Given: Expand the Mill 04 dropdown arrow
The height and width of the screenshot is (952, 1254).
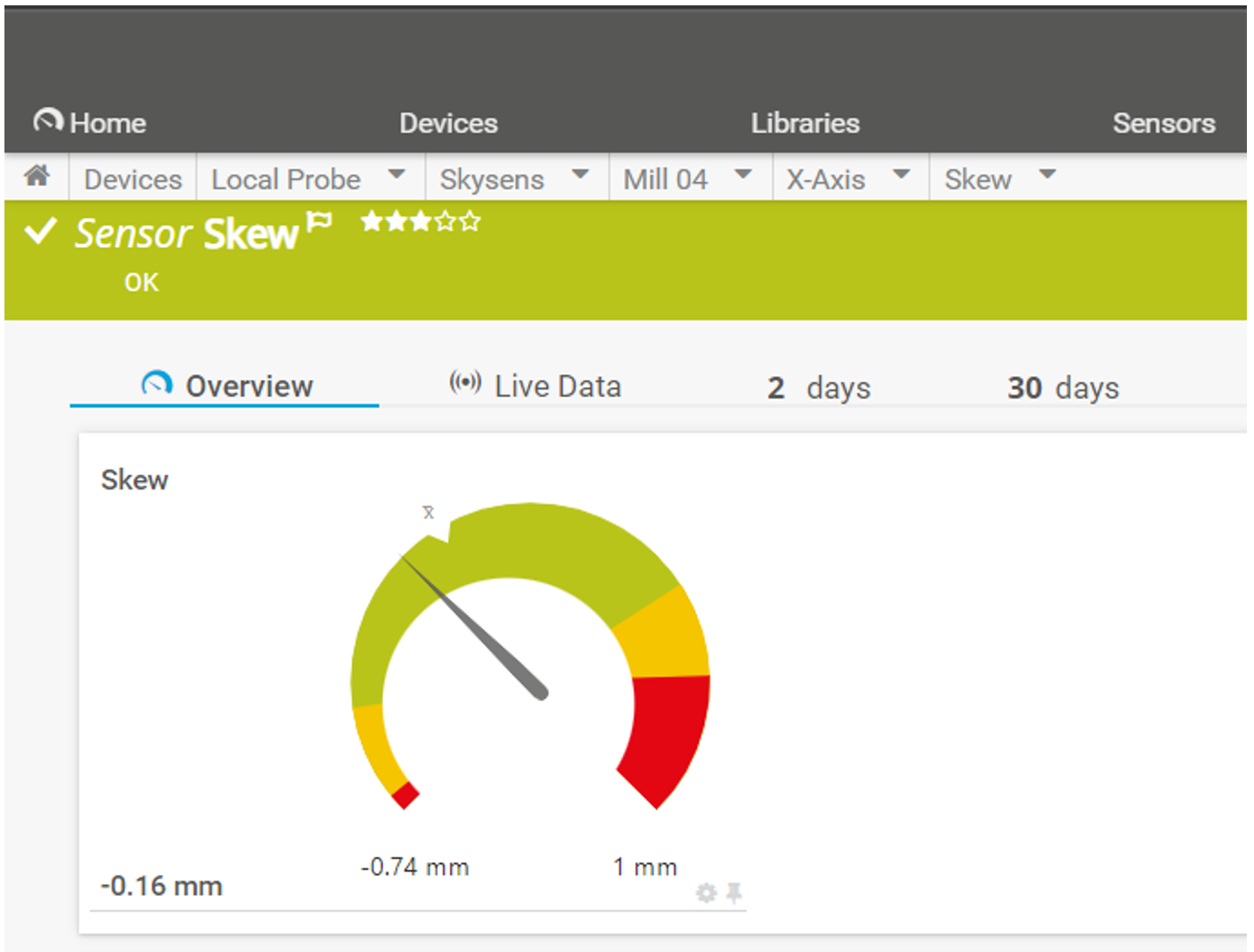Looking at the screenshot, I should (x=742, y=175).
